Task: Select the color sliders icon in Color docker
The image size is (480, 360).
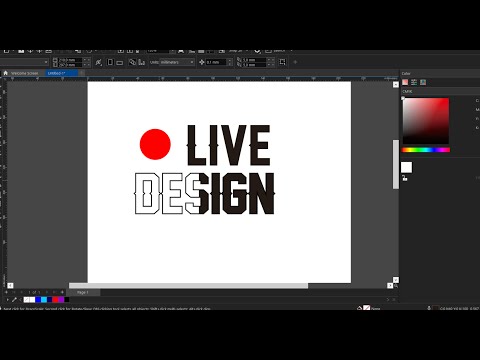Action: 414,82
